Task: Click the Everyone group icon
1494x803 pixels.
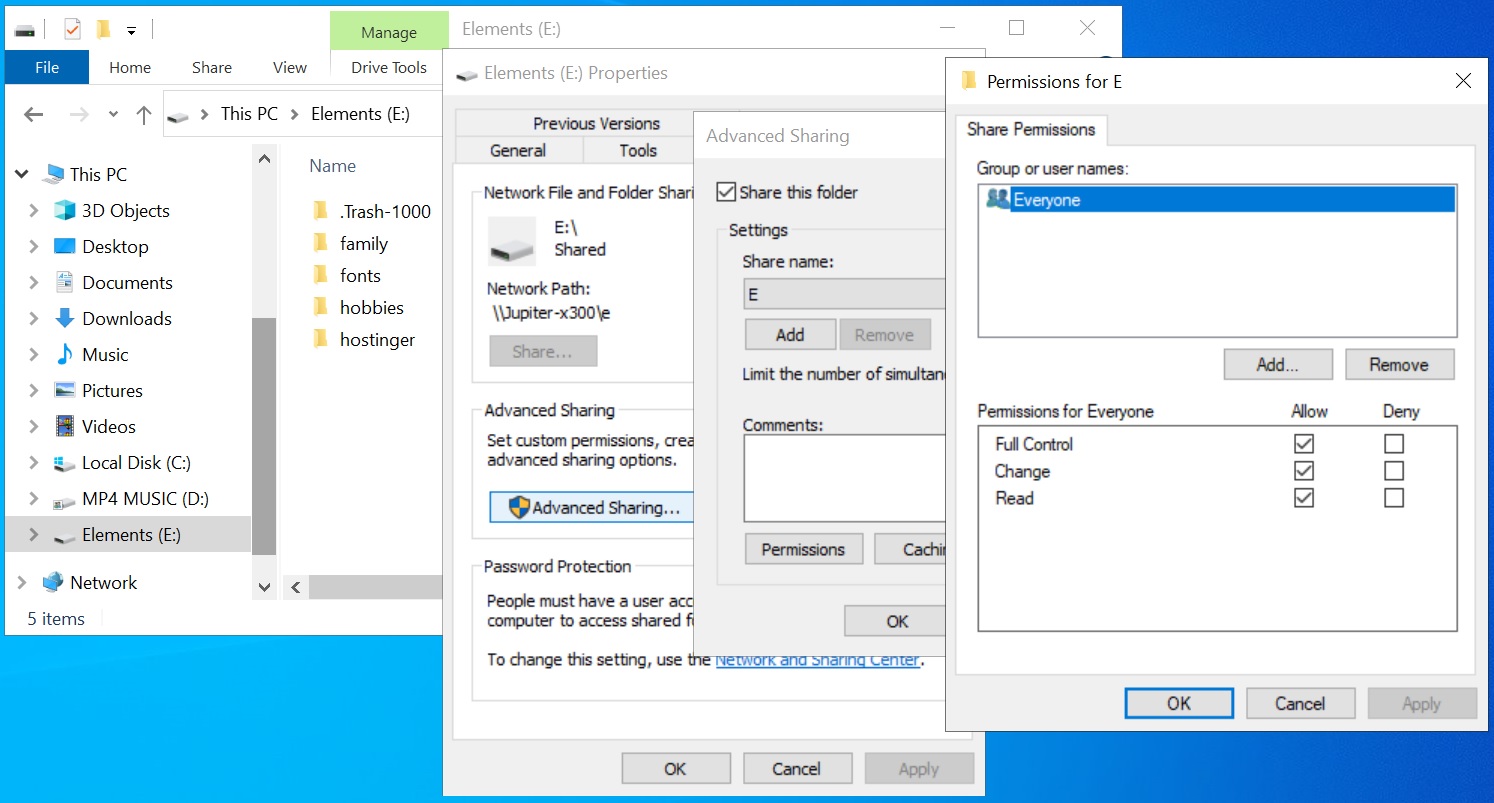Action: (997, 199)
